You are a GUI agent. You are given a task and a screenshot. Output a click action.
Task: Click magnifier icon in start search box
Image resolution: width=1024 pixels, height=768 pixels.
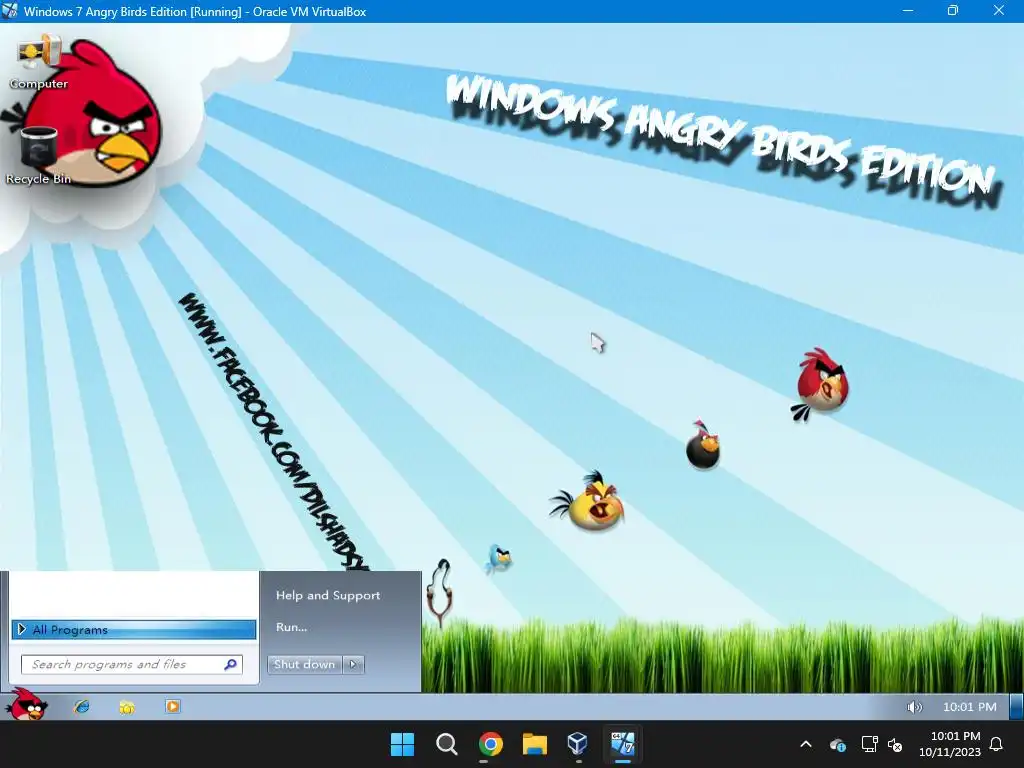(x=230, y=664)
